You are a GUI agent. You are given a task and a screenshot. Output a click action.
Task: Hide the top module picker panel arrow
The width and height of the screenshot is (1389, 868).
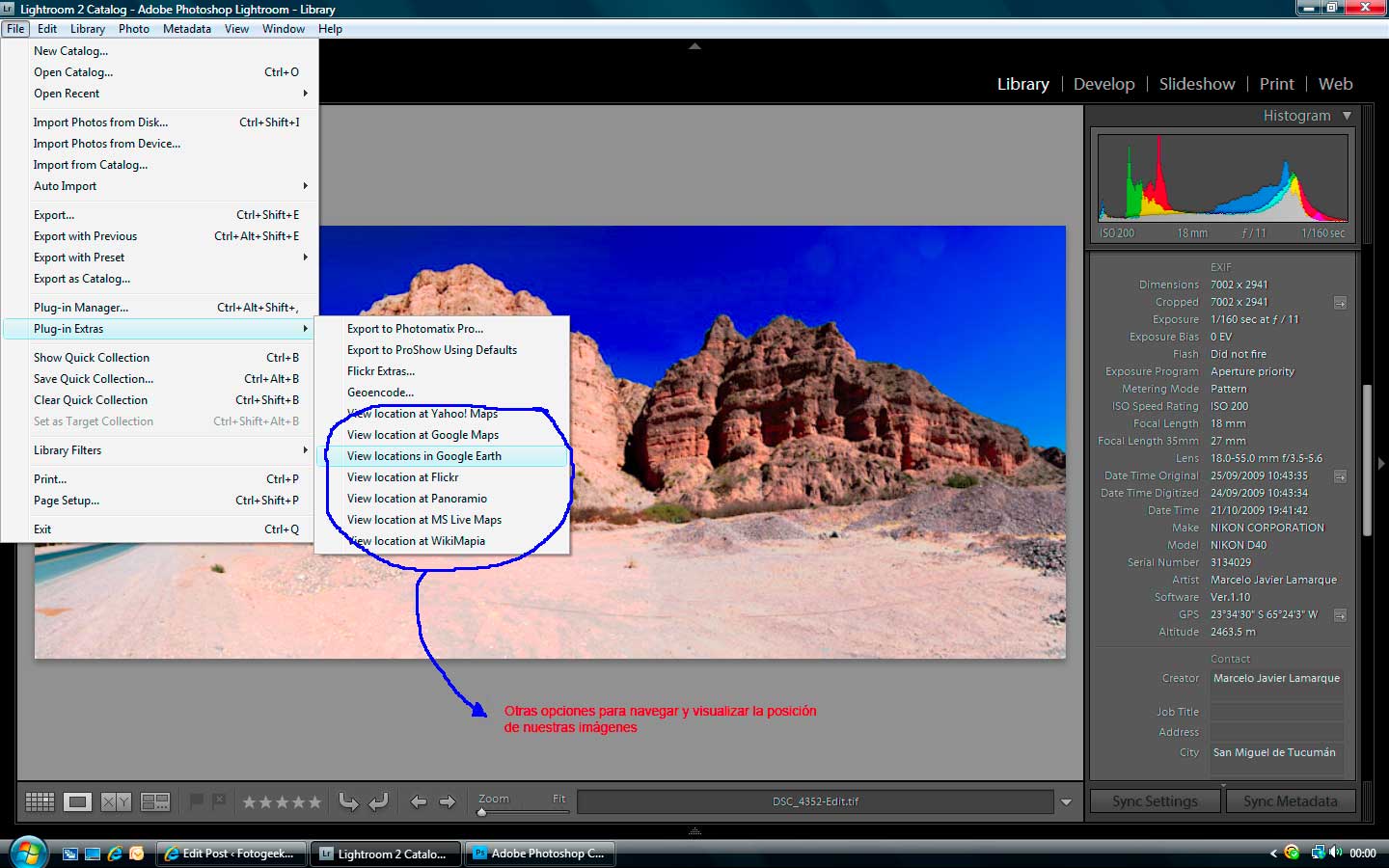(x=694, y=46)
